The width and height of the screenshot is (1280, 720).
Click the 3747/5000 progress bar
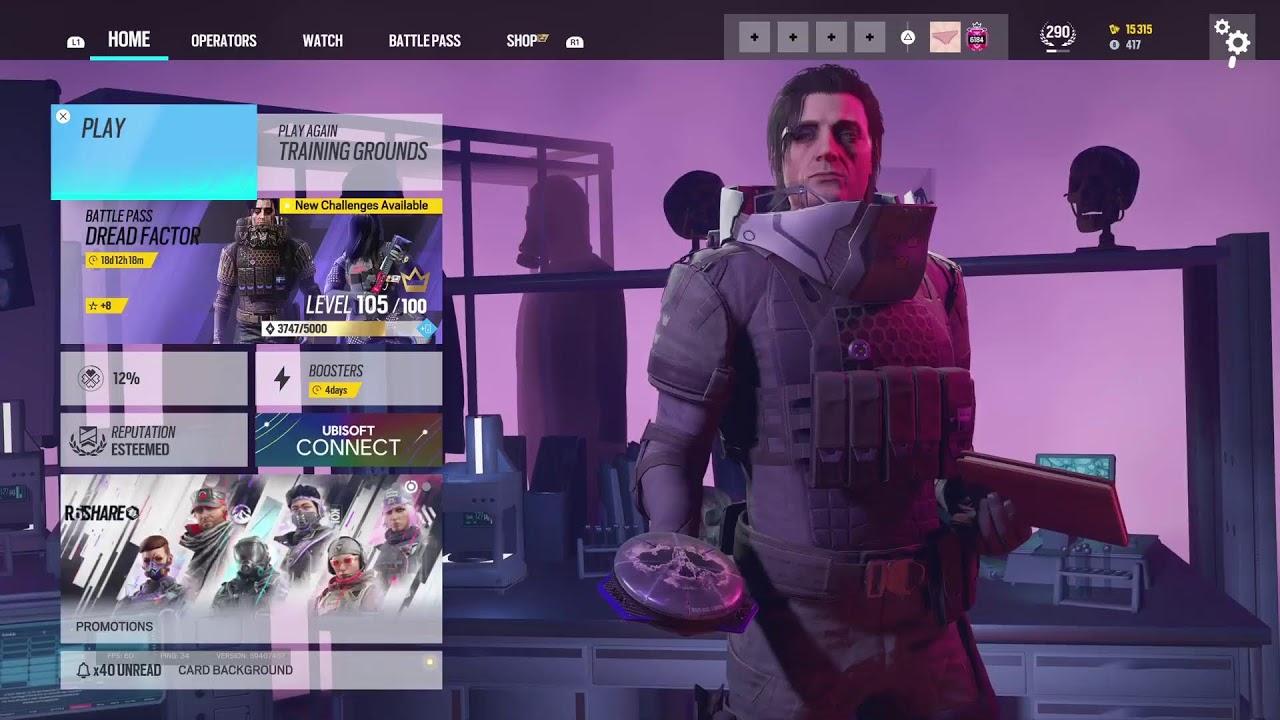click(346, 328)
